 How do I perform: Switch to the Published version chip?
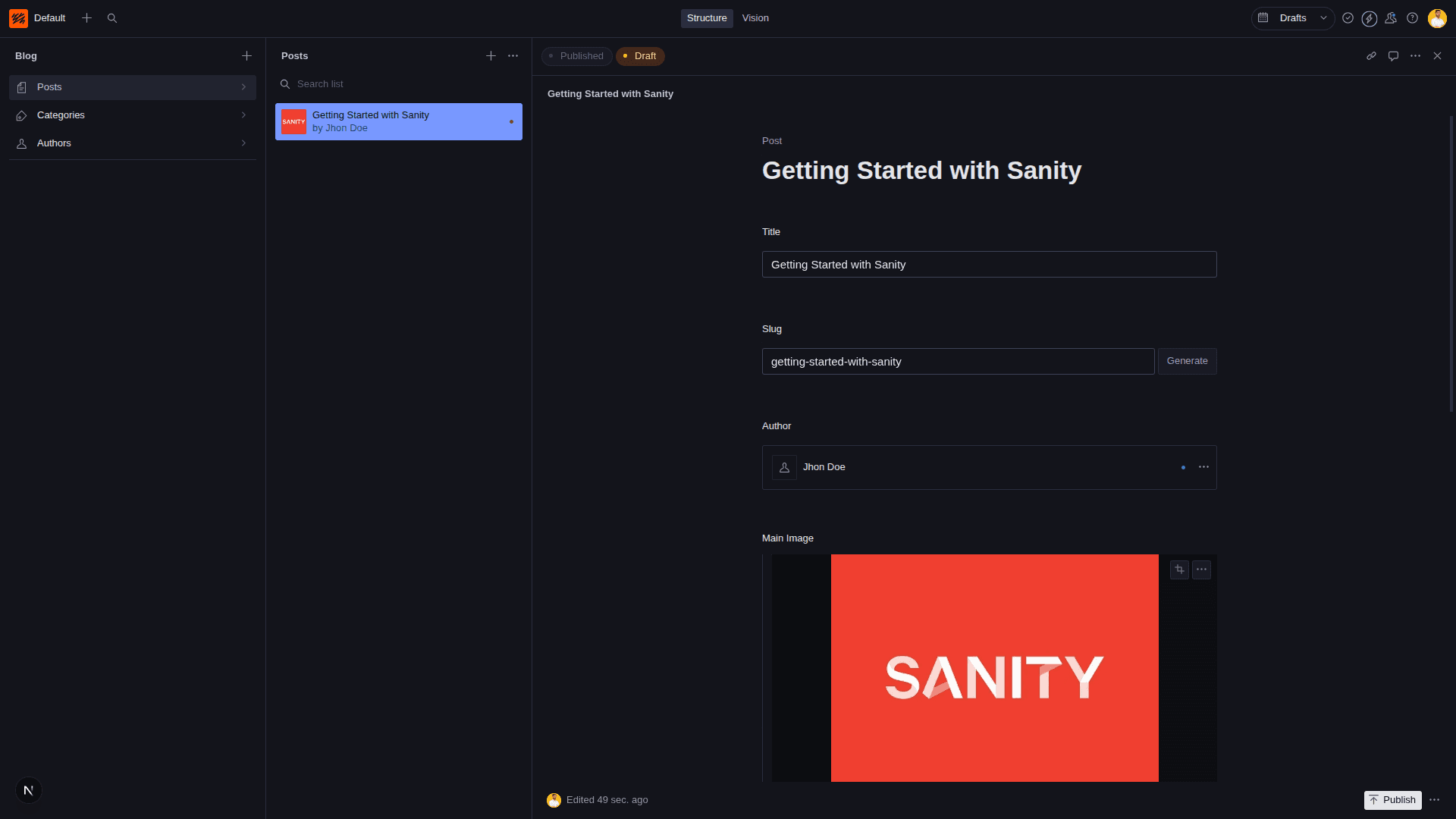(x=576, y=56)
